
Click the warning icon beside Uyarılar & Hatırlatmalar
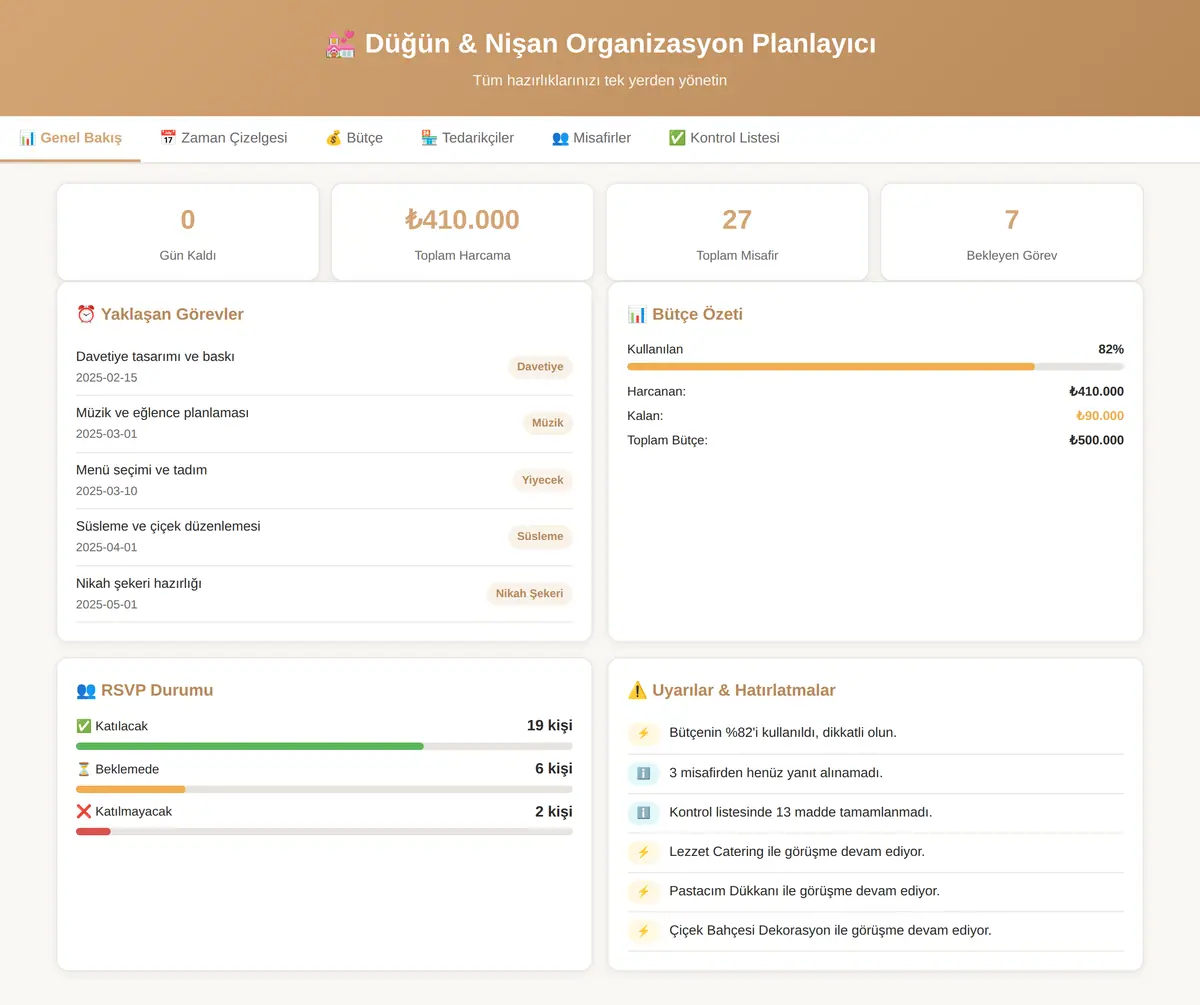[637, 690]
